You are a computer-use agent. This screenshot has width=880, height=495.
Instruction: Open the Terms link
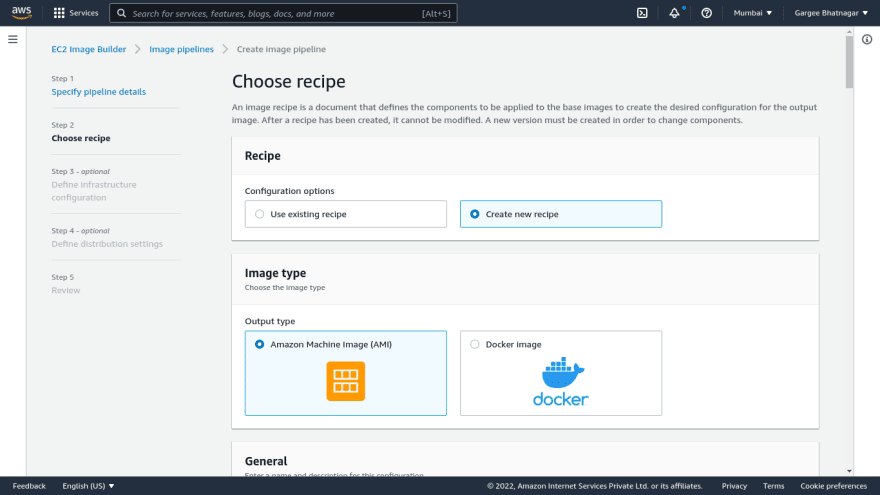[773, 486]
